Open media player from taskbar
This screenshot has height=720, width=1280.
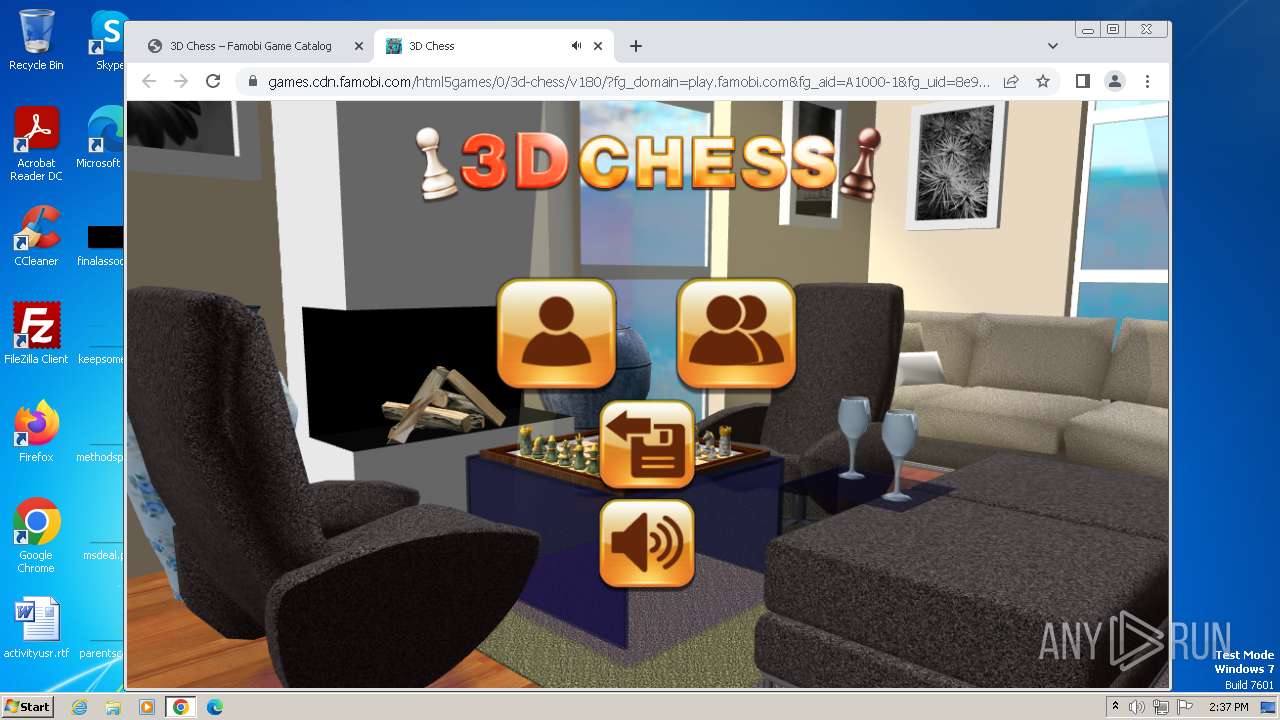click(x=146, y=707)
